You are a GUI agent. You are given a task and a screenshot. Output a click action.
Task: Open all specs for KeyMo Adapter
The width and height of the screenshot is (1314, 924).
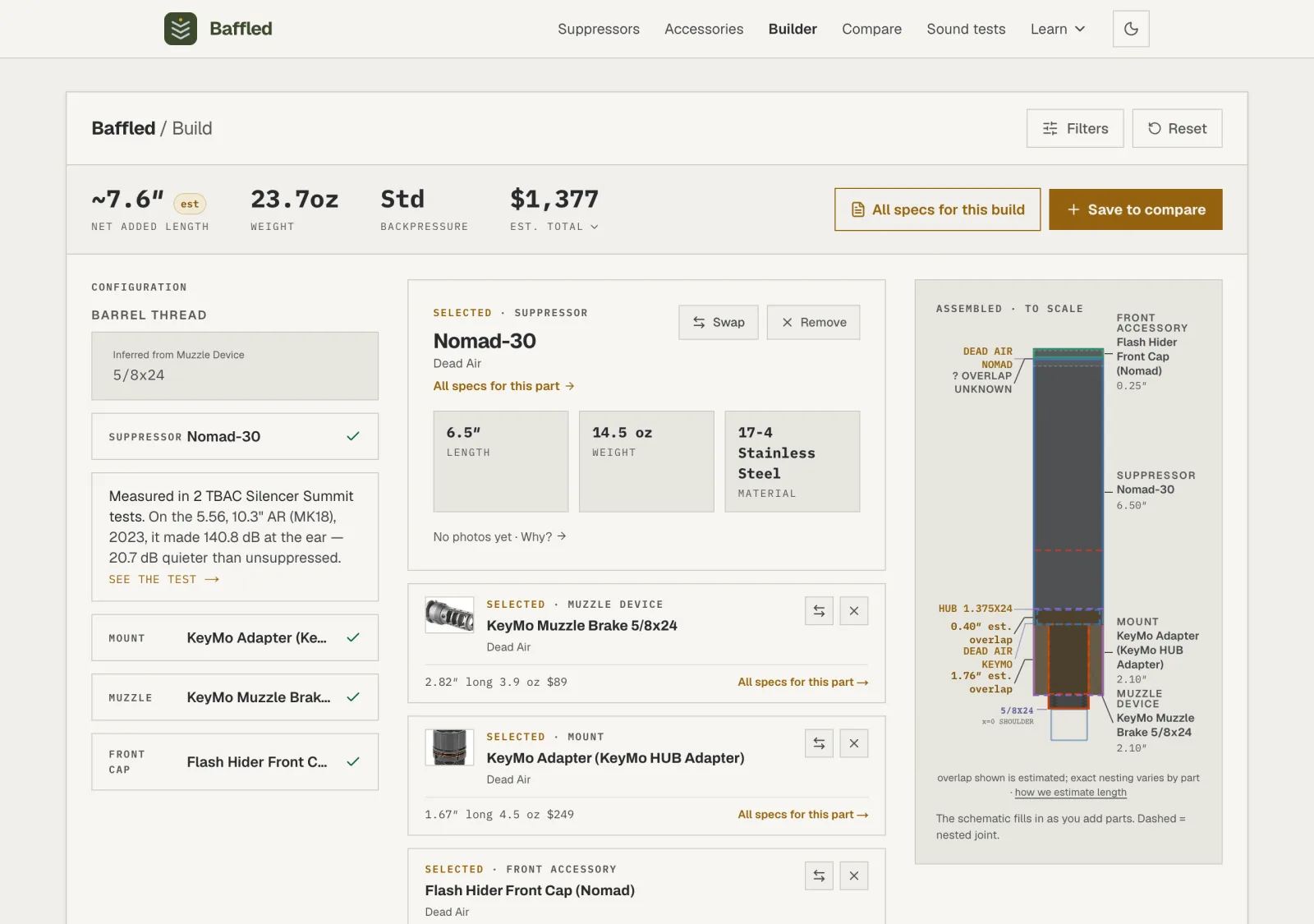(x=802, y=815)
